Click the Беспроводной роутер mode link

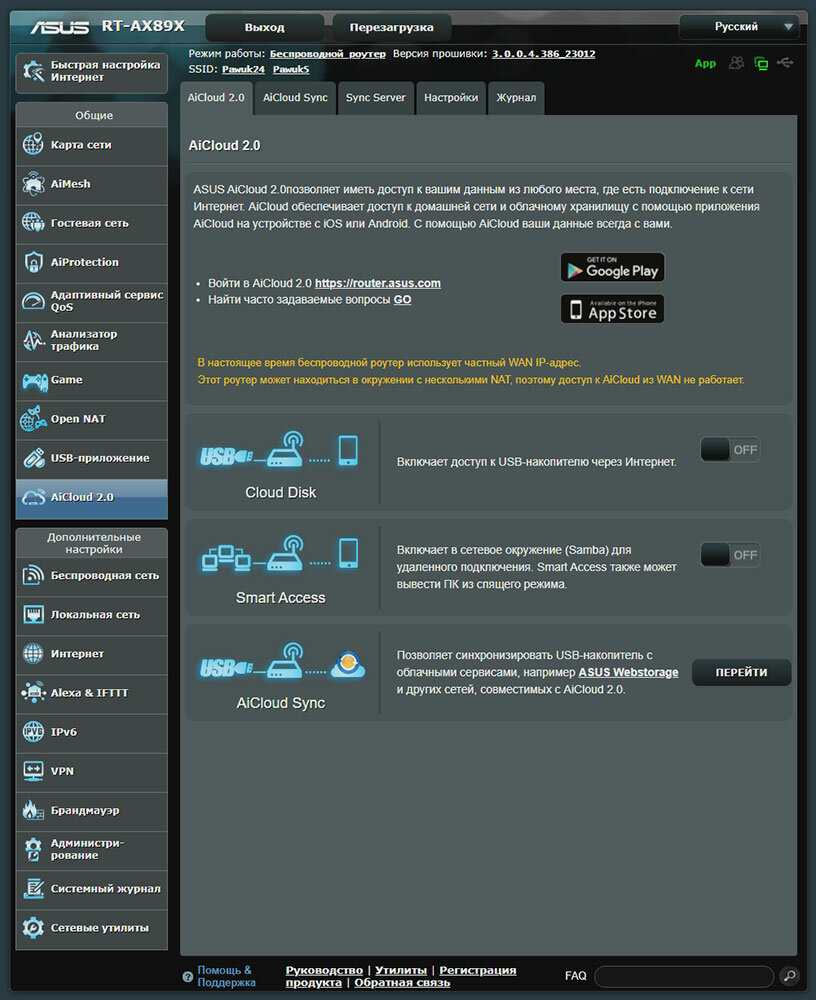(327, 54)
